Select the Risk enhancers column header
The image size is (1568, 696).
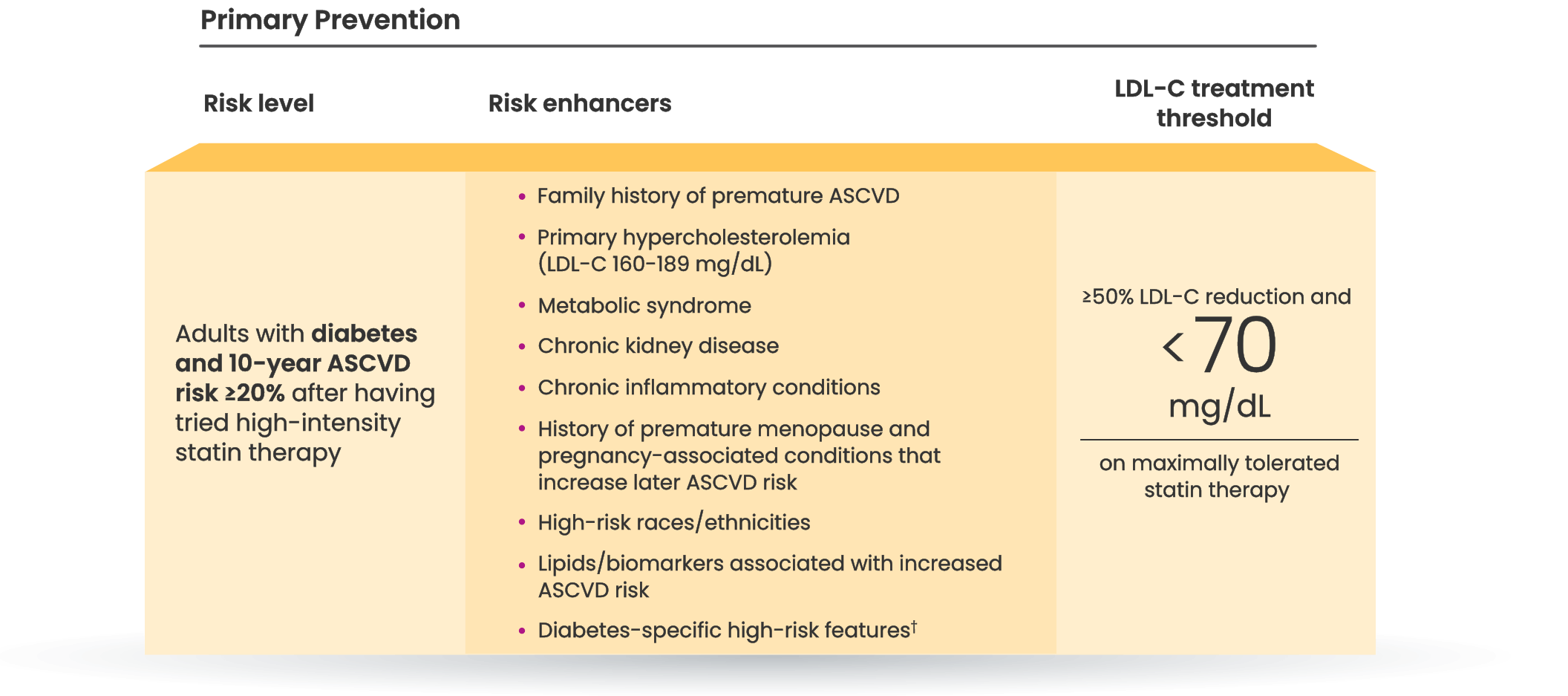point(579,103)
